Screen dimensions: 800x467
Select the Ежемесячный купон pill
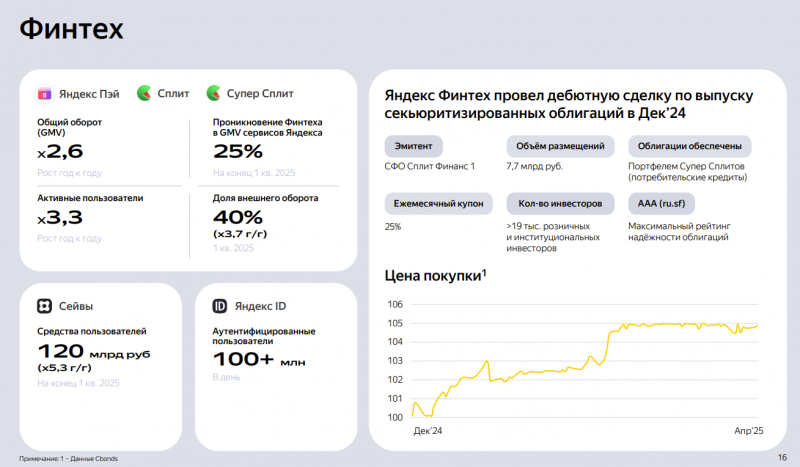[438, 204]
